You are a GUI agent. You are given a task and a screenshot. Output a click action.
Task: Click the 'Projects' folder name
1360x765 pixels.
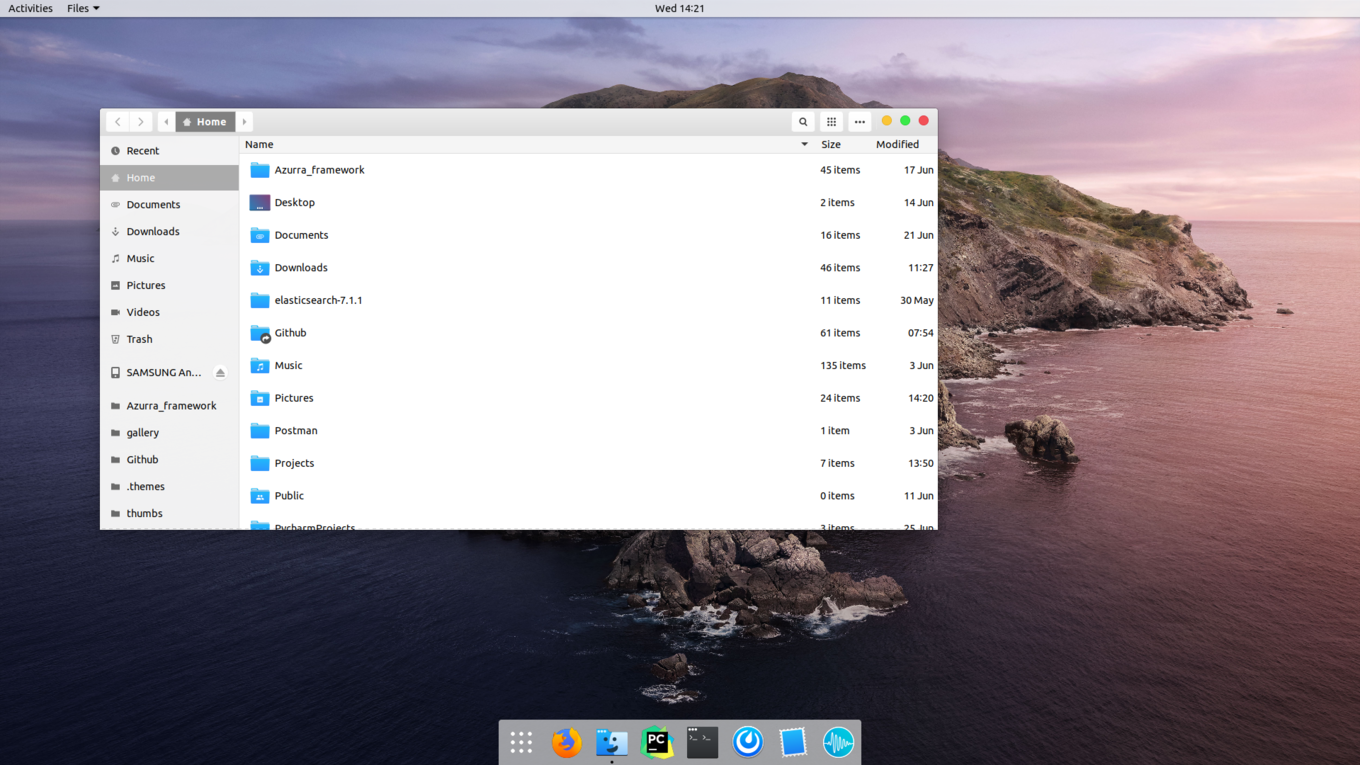coord(294,464)
